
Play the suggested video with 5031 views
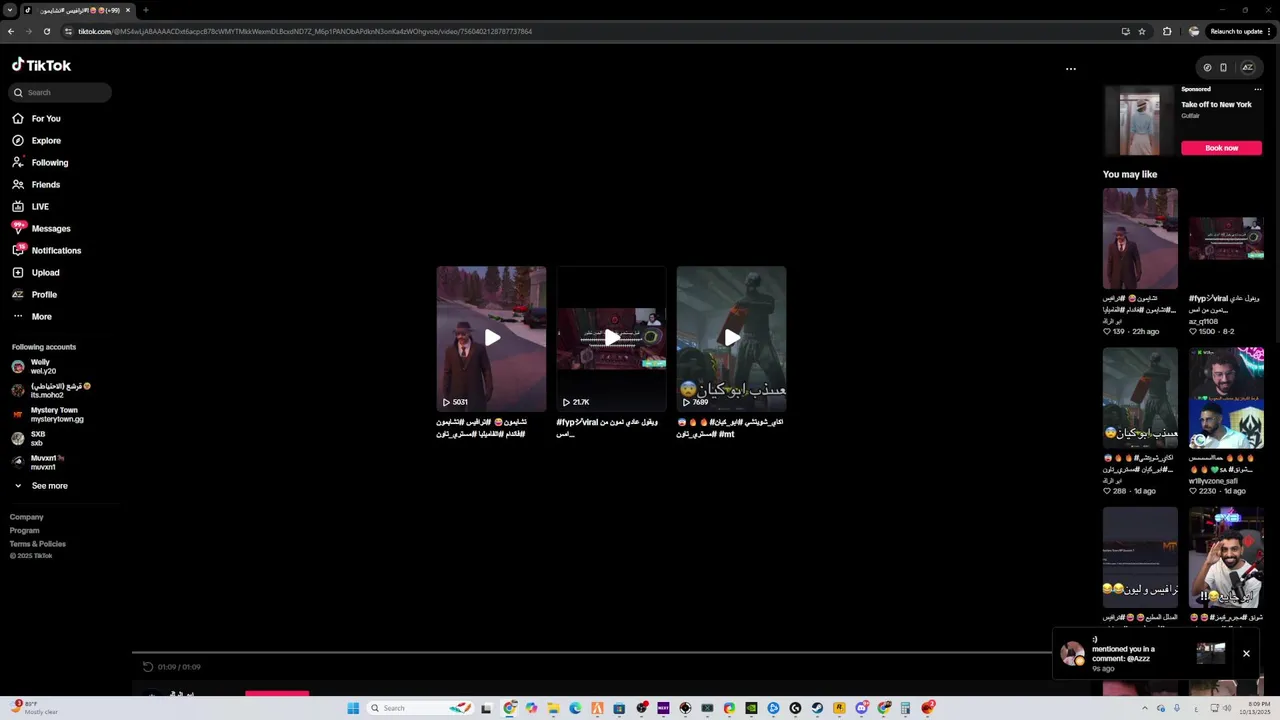click(x=491, y=339)
